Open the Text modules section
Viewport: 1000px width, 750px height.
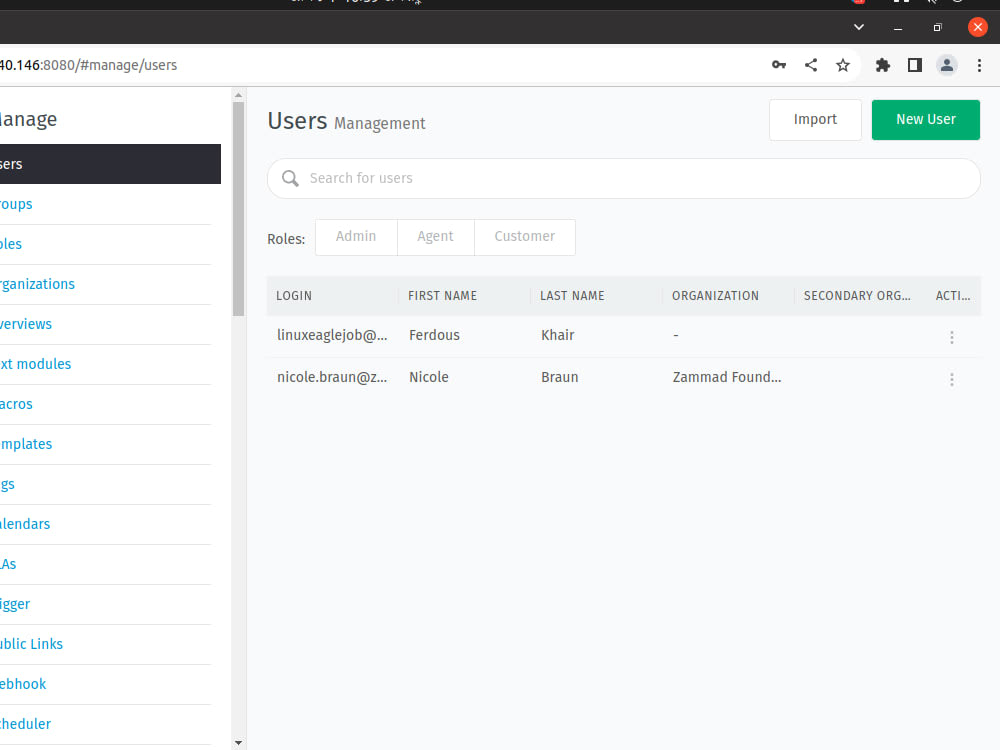(105, 364)
